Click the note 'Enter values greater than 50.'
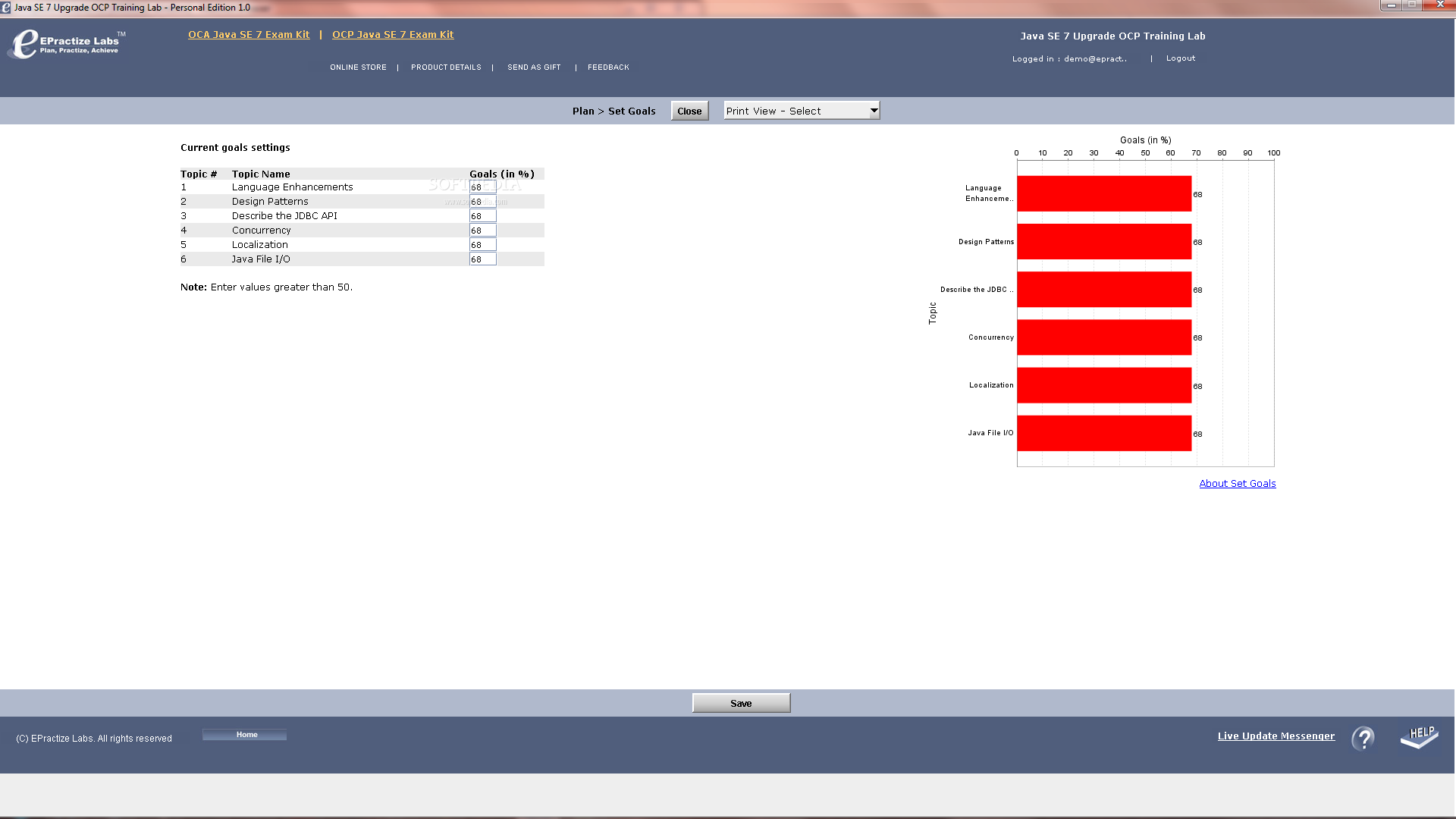The height and width of the screenshot is (819, 1456). coord(281,287)
